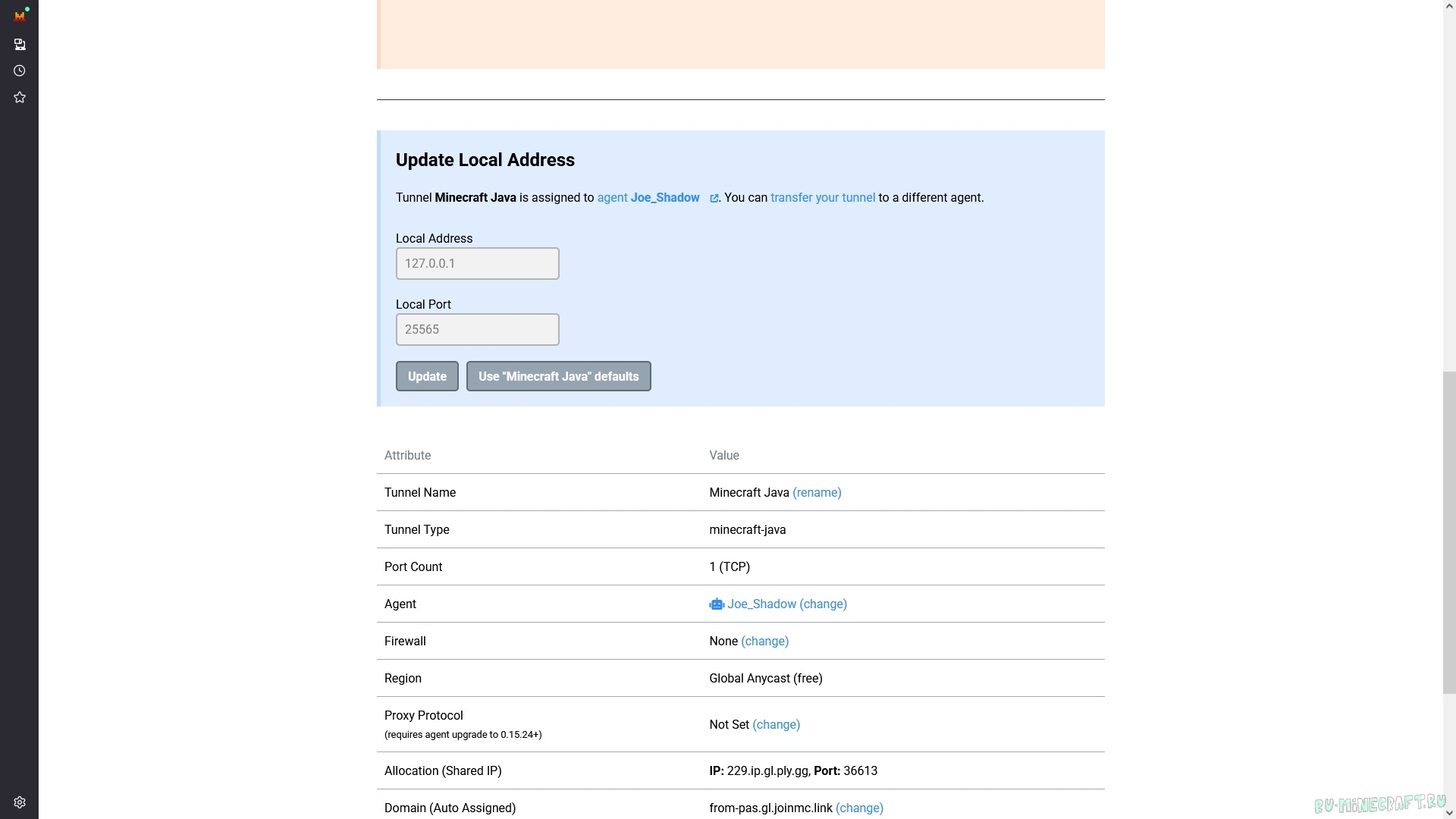Click change link in Agent row
The image size is (1456, 819).
[823, 604]
